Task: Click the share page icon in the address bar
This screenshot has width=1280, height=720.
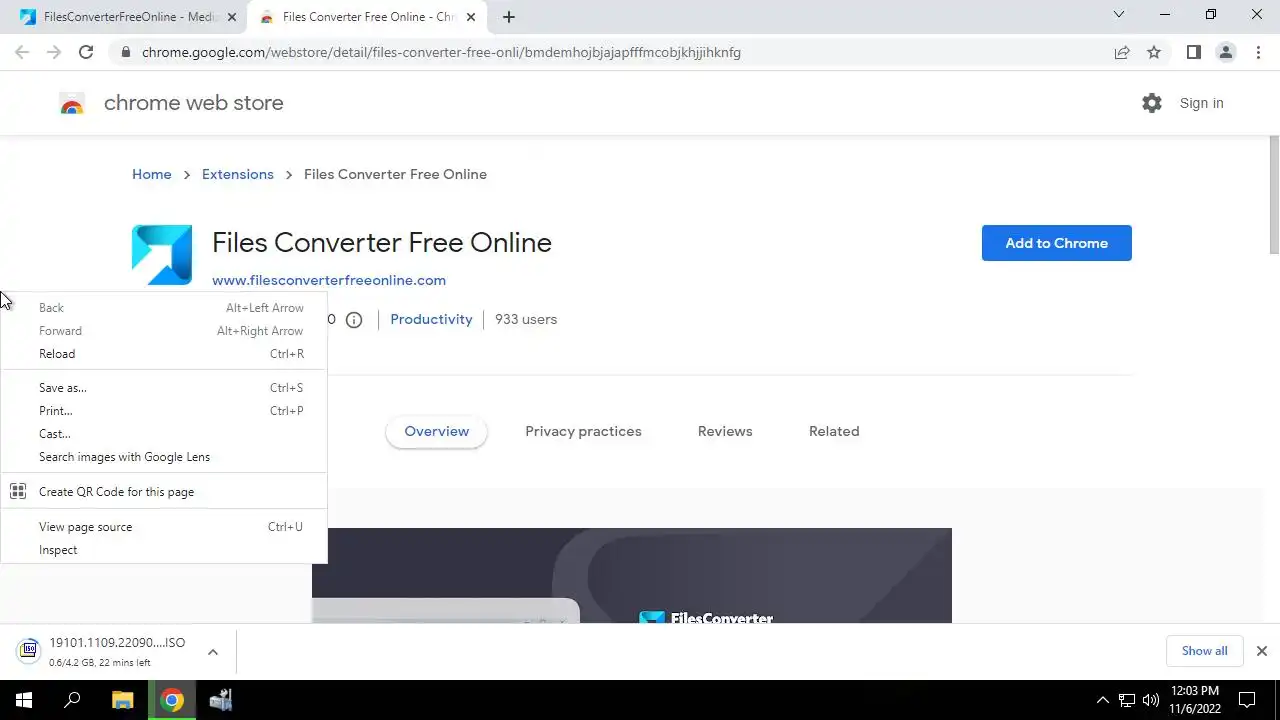Action: [x=1122, y=52]
